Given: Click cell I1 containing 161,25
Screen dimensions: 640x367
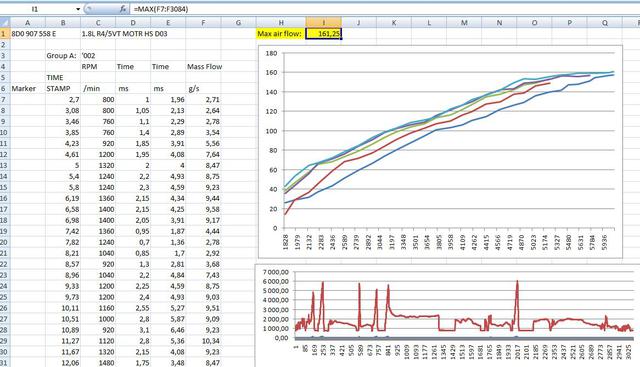Looking at the screenshot, I should (x=324, y=34).
